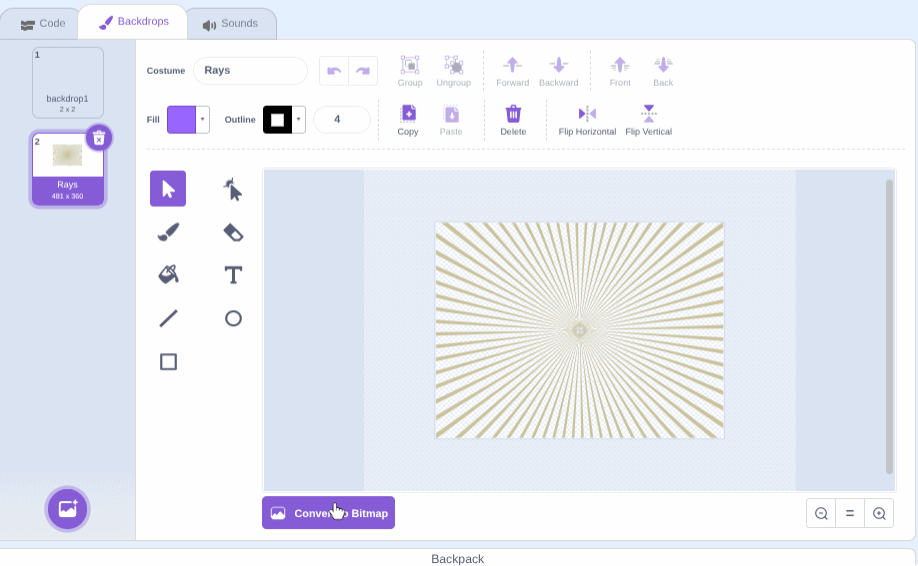Viewport: 918px width, 566px height.
Task: Select the Eraser tool
Action: coord(233,232)
